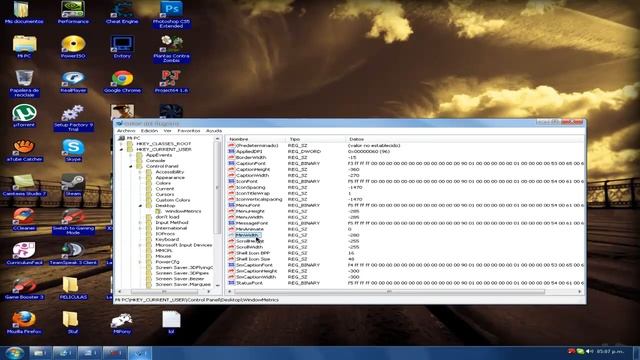Collapse the Control Panel key arrow
The width and height of the screenshot is (640, 360).
[131, 166]
